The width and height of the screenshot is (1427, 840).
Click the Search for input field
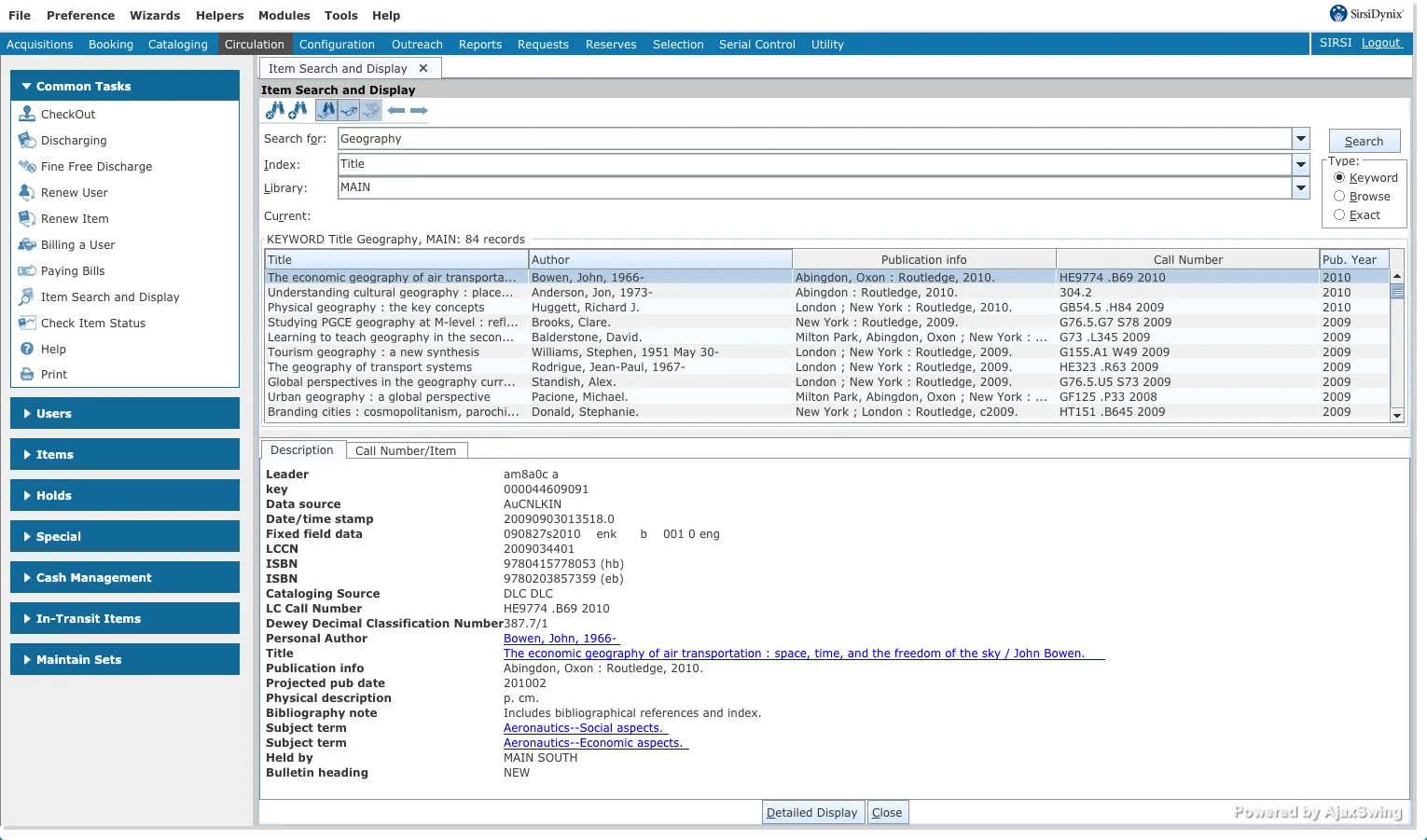[813, 139]
